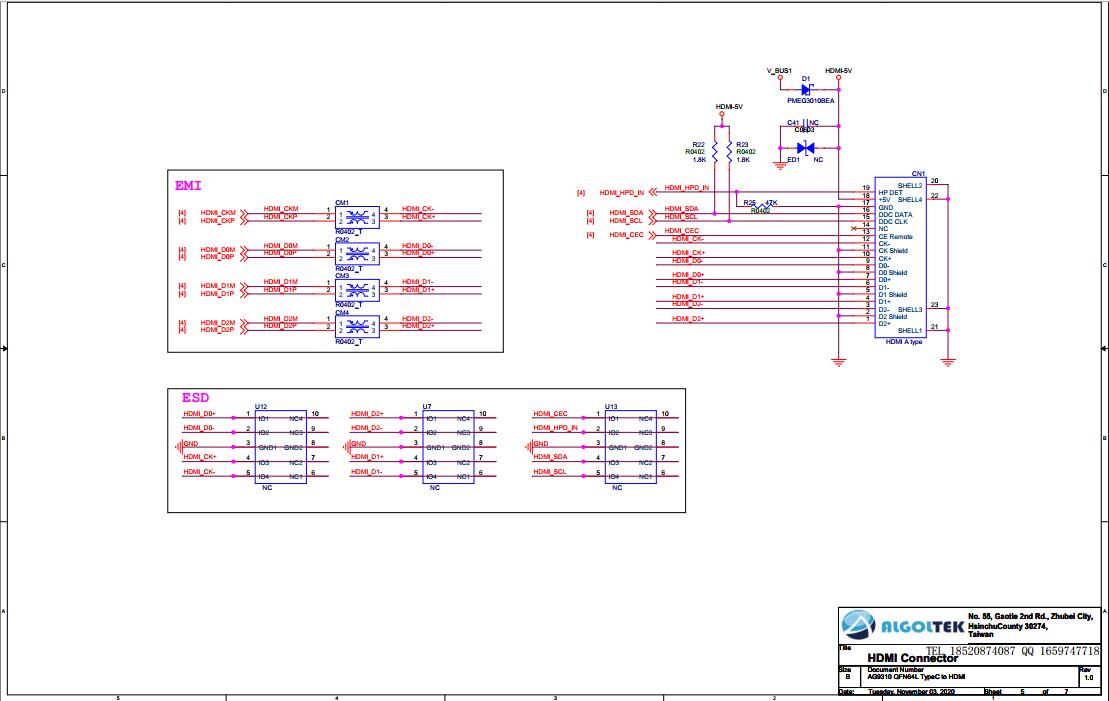Click the HP DET pin name on CN1

click(x=890, y=193)
